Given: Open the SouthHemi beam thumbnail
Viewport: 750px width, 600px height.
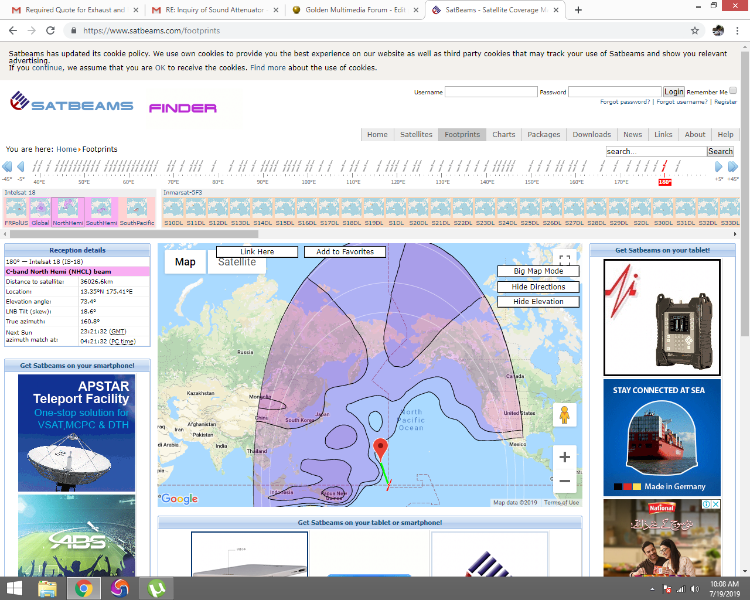Looking at the screenshot, I should click(101, 212).
